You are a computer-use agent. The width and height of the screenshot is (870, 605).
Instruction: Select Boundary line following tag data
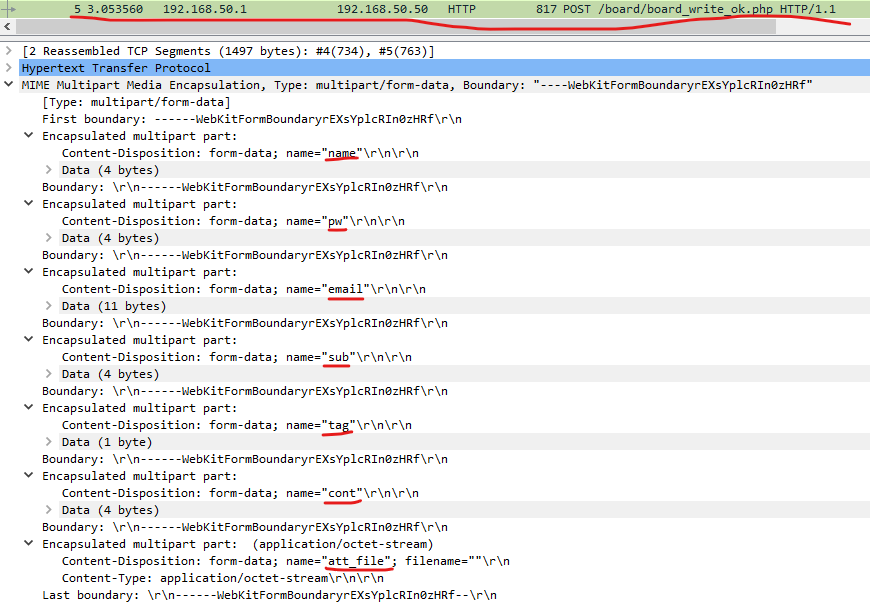coord(245,459)
